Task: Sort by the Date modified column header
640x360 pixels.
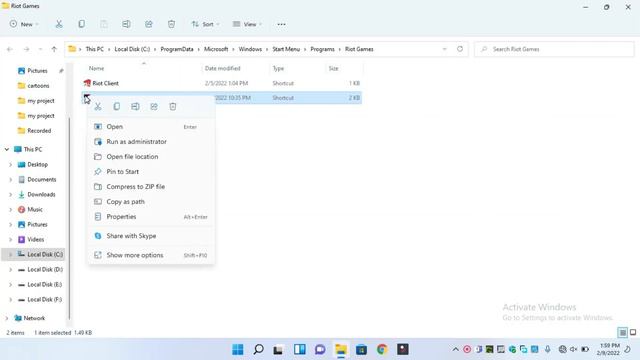Action: (222, 68)
